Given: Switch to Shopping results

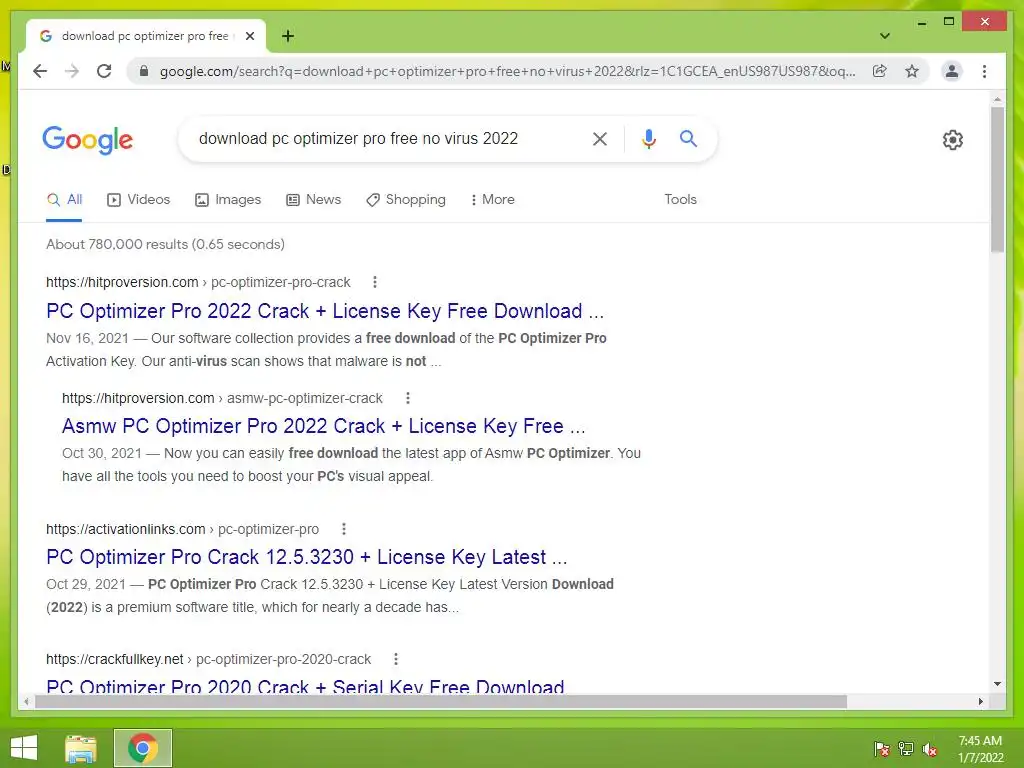Looking at the screenshot, I should 406,200.
